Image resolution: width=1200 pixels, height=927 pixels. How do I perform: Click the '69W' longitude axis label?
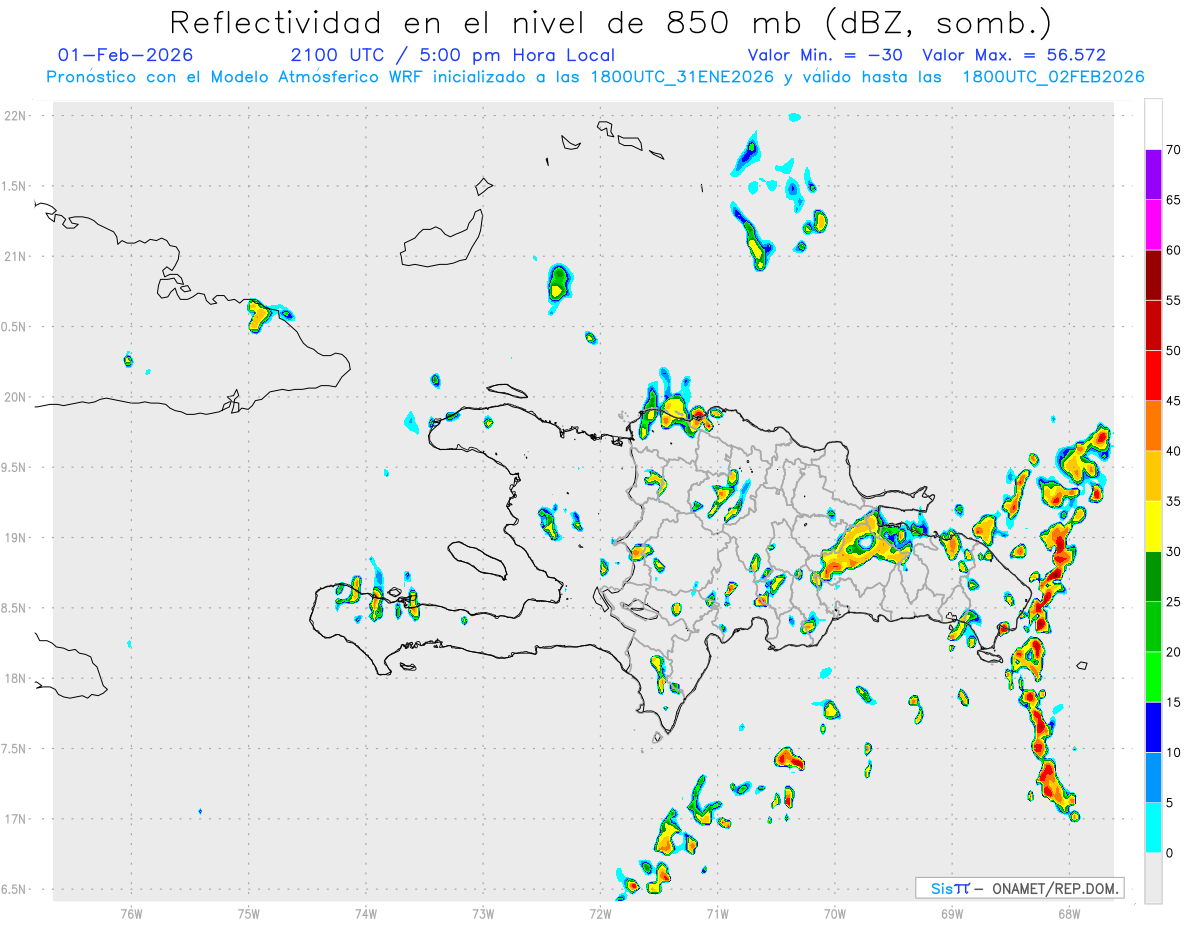click(x=952, y=913)
